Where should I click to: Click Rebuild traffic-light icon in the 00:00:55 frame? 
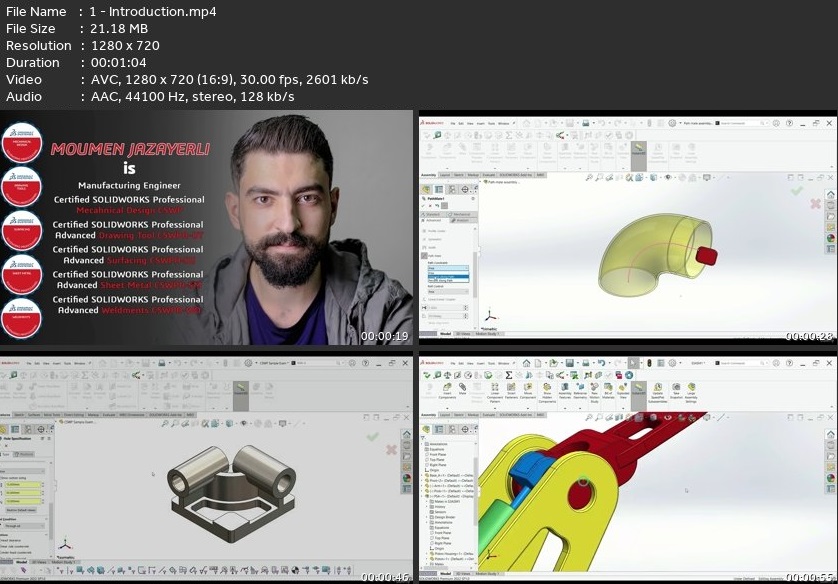click(649, 363)
